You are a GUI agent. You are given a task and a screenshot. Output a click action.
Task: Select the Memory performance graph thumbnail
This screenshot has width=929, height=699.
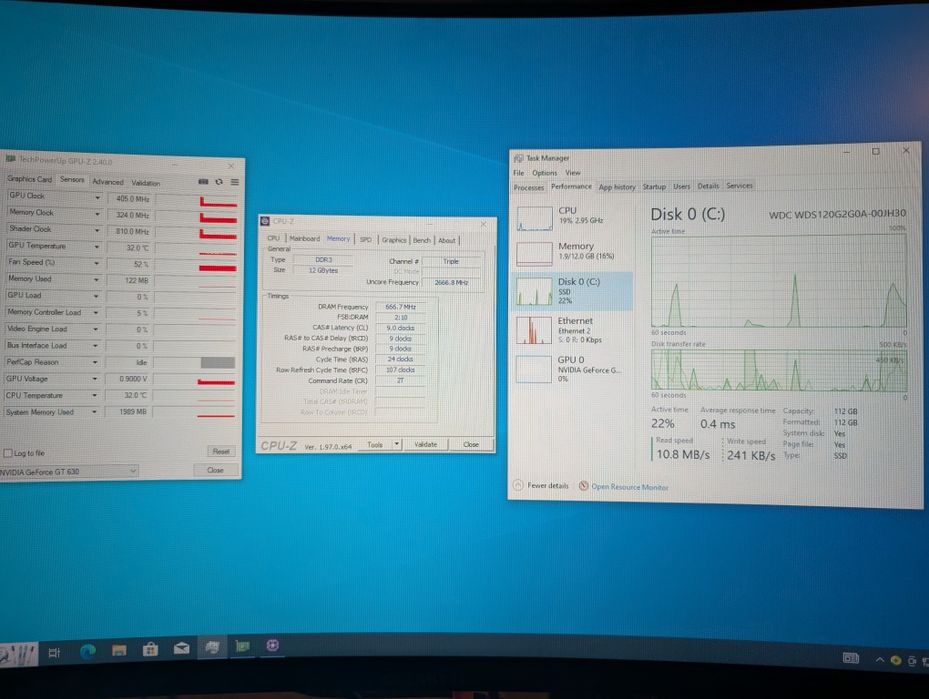point(534,254)
